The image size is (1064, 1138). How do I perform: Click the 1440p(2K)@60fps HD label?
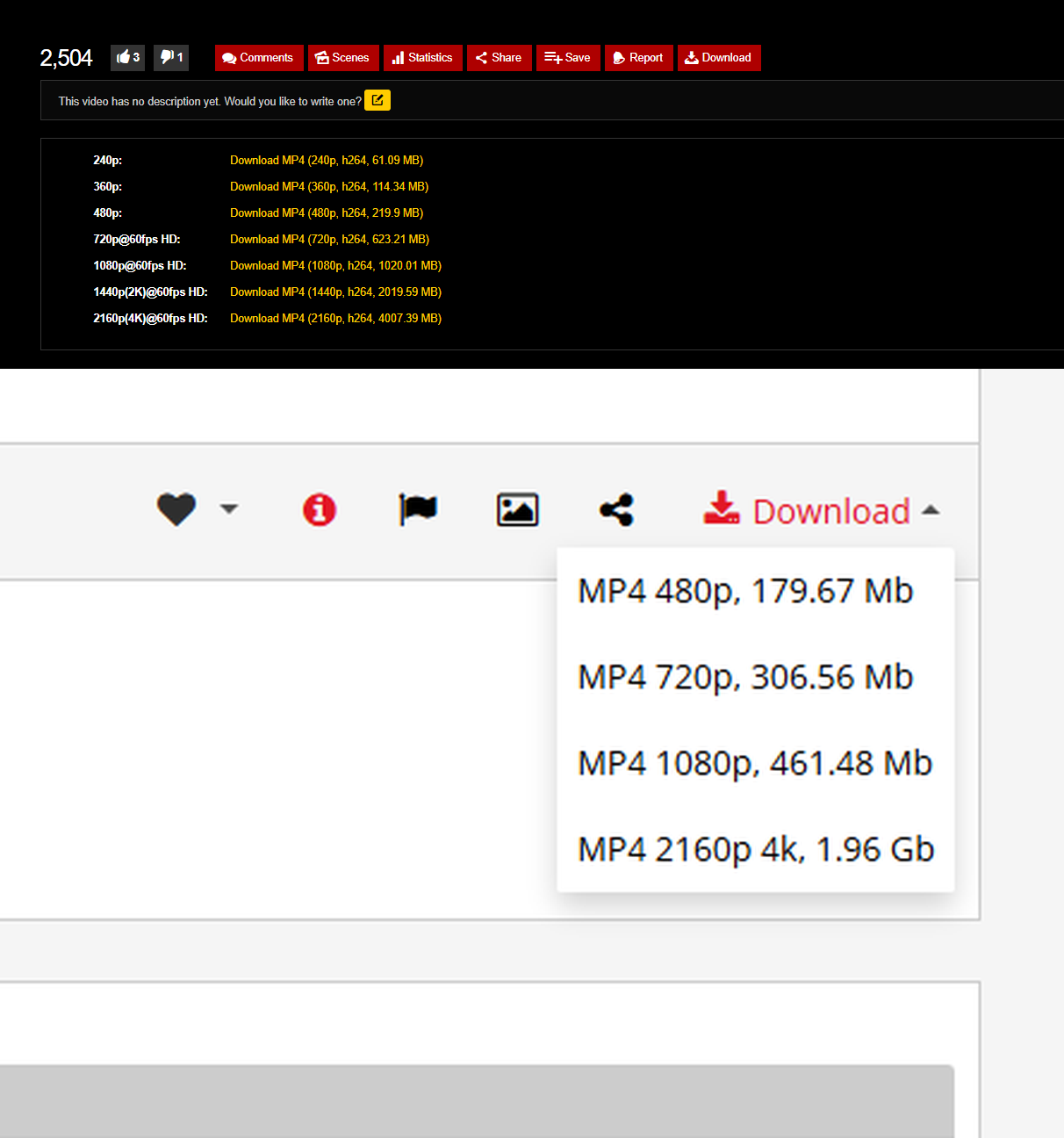click(150, 292)
